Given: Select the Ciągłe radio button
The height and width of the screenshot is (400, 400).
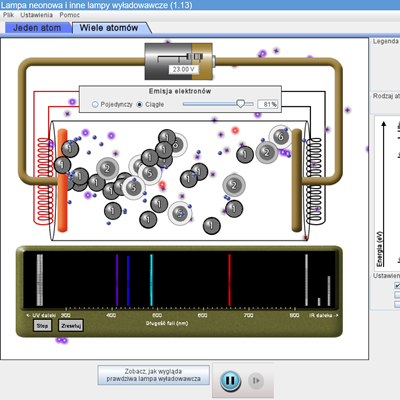Looking at the screenshot, I should 140,104.
